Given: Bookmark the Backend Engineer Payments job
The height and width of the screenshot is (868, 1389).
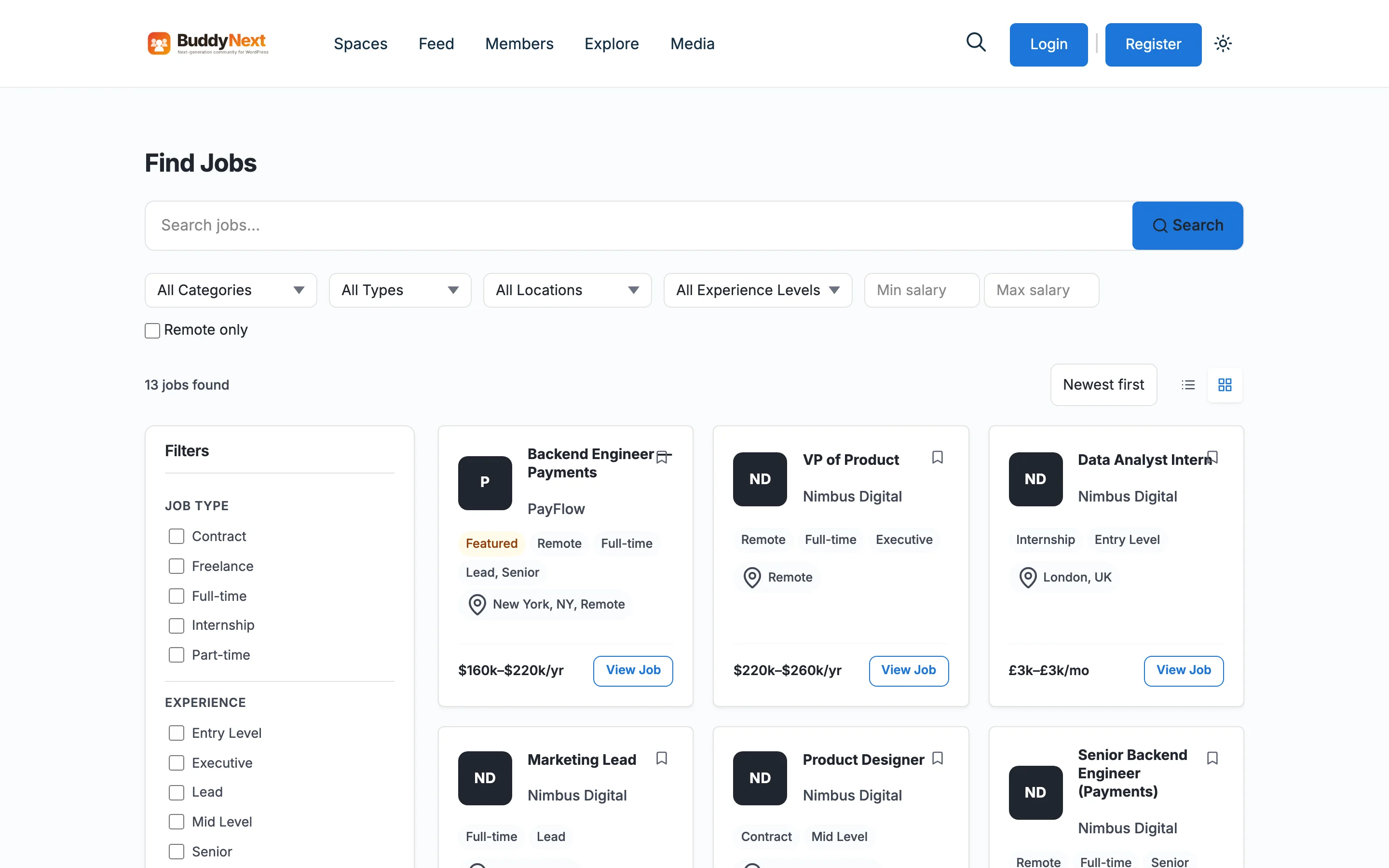Looking at the screenshot, I should (x=662, y=457).
